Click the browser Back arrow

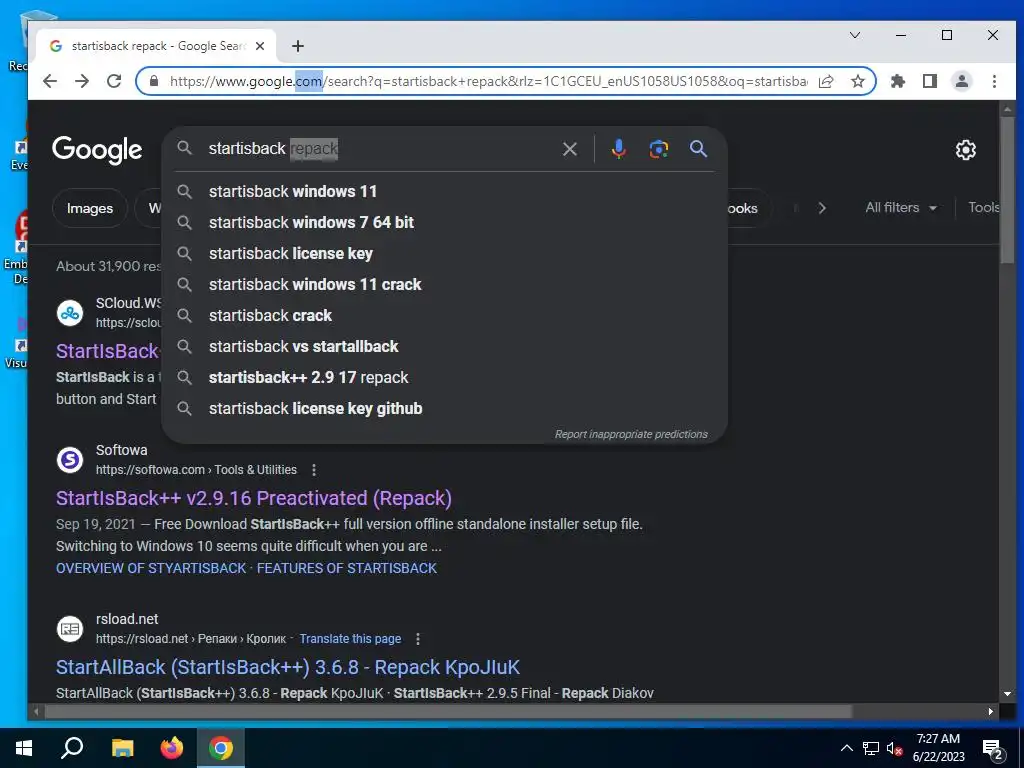tap(50, 81)
